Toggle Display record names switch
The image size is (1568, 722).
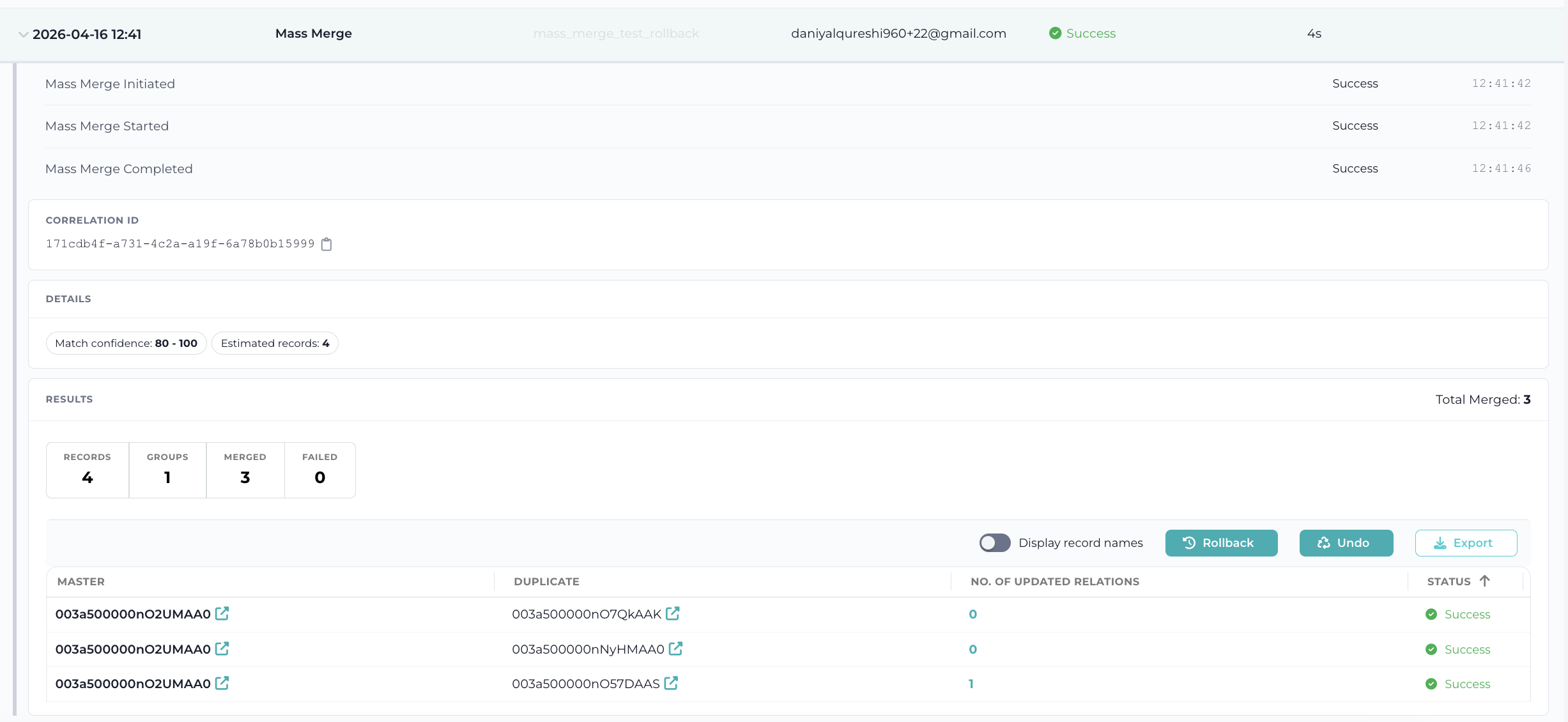point(995,543)
